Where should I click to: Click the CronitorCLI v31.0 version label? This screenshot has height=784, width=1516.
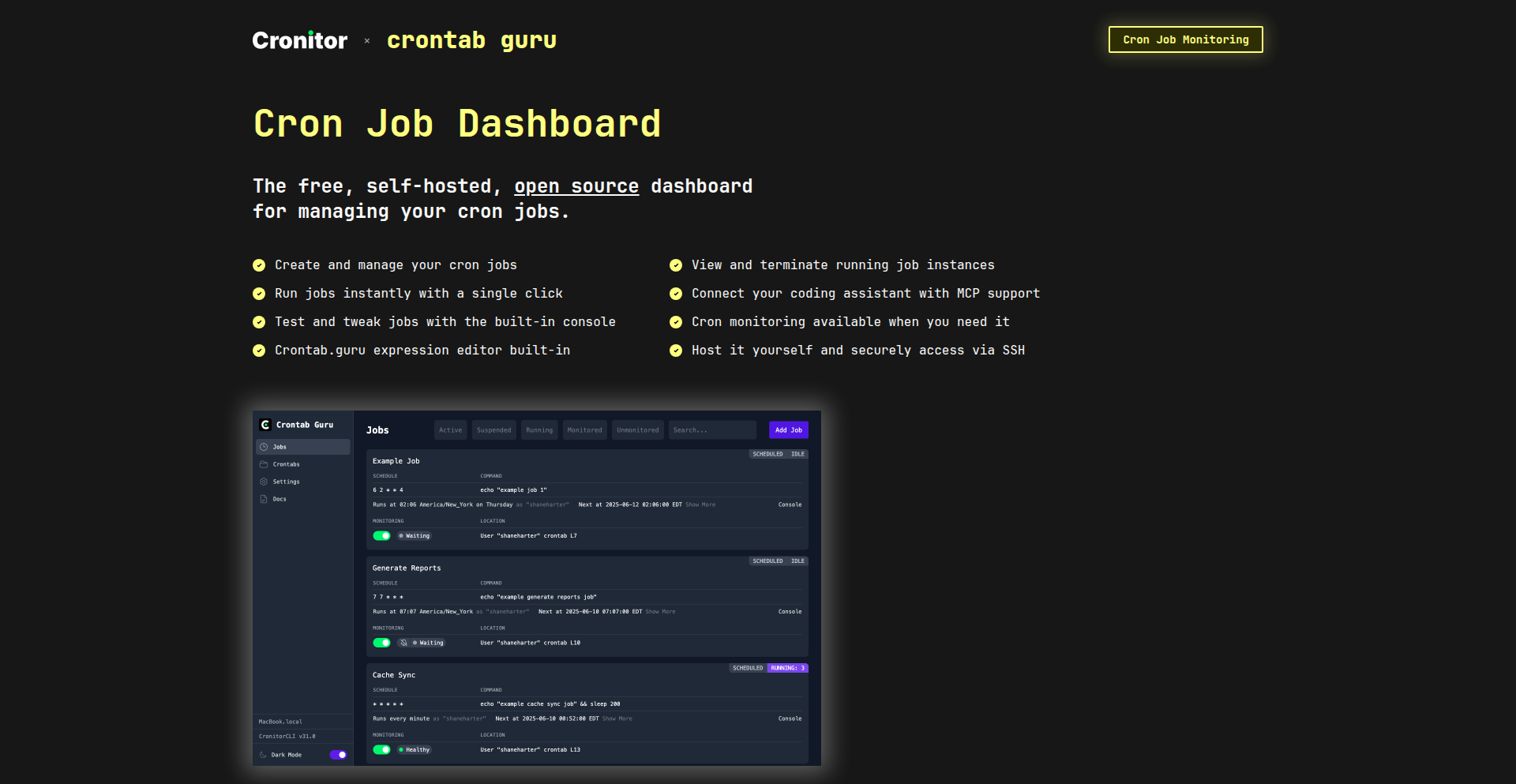coord(287,737)
